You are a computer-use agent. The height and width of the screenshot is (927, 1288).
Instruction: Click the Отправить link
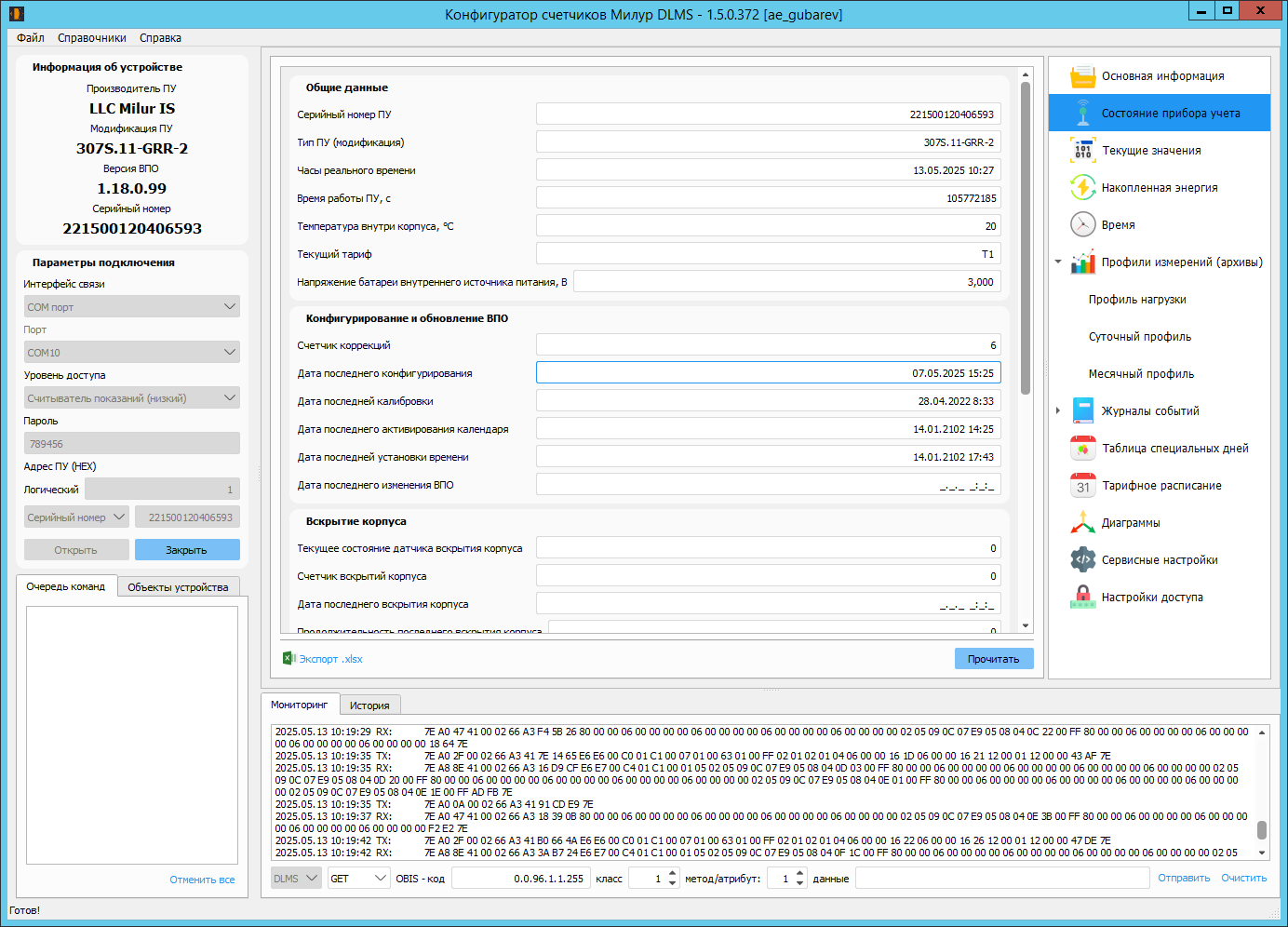[1184, 878]
